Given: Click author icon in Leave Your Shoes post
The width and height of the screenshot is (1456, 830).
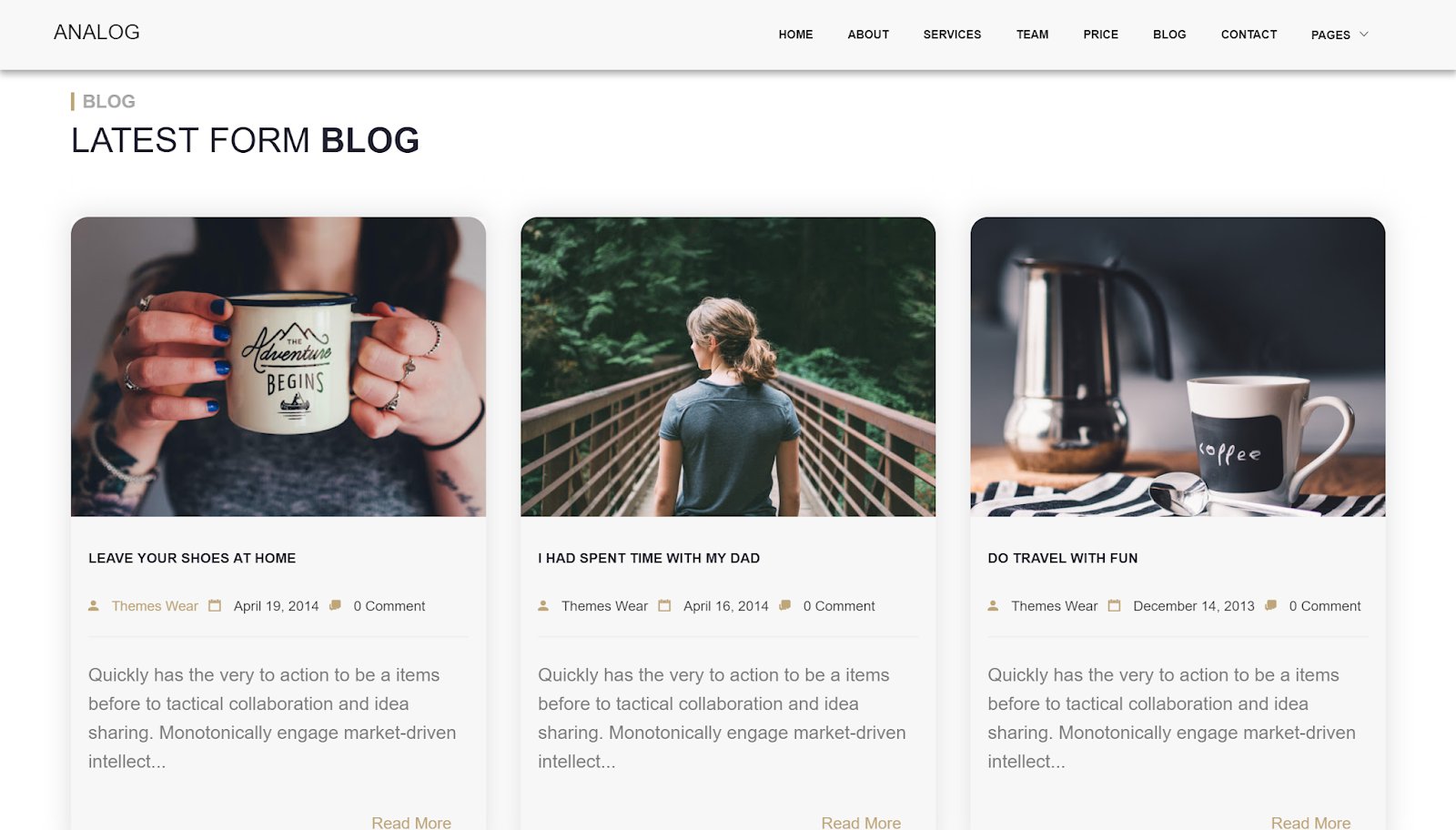Looking at the screenshot, I should 94,606.
